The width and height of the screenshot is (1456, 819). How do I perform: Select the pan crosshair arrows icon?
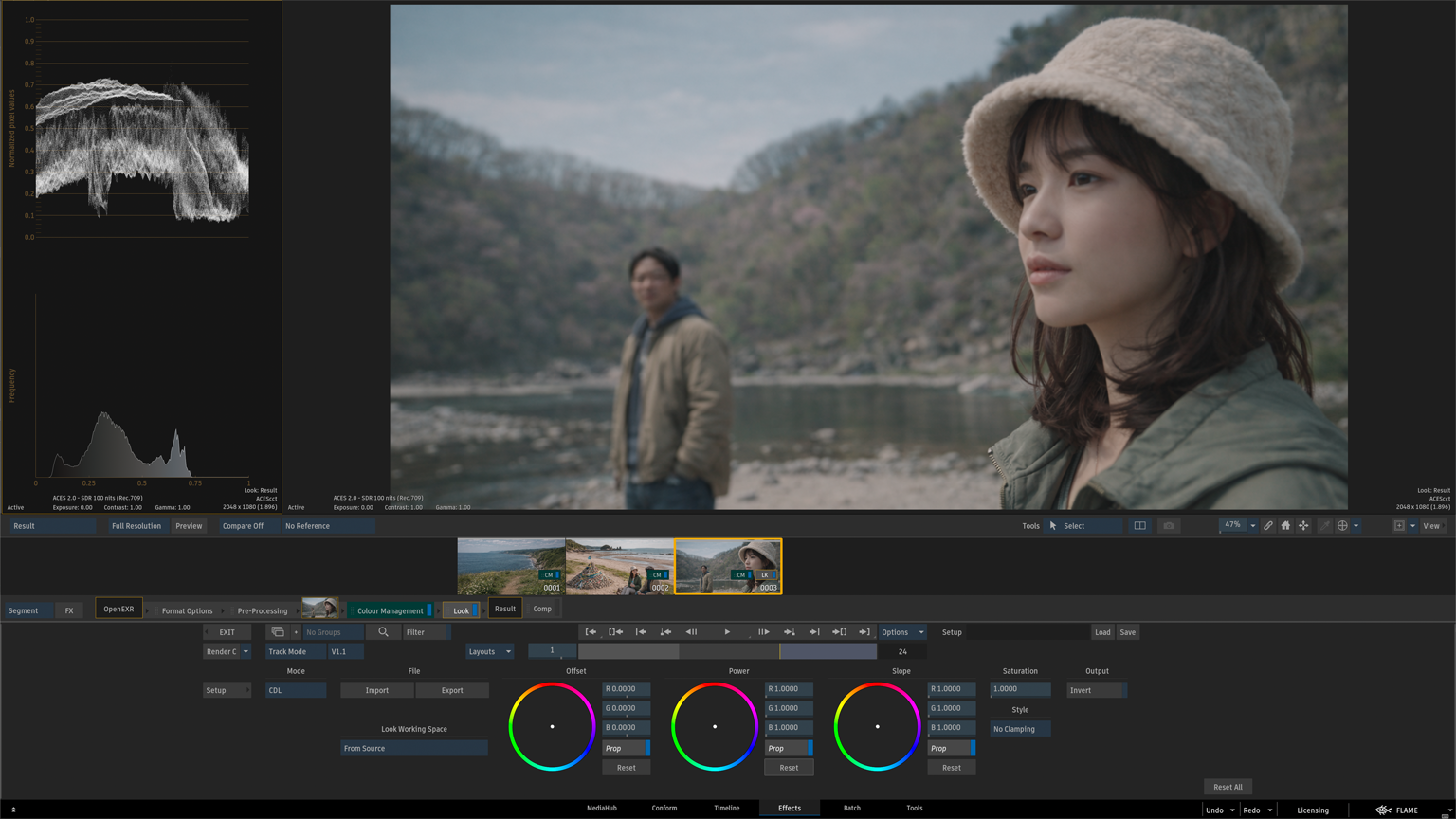1303,526
